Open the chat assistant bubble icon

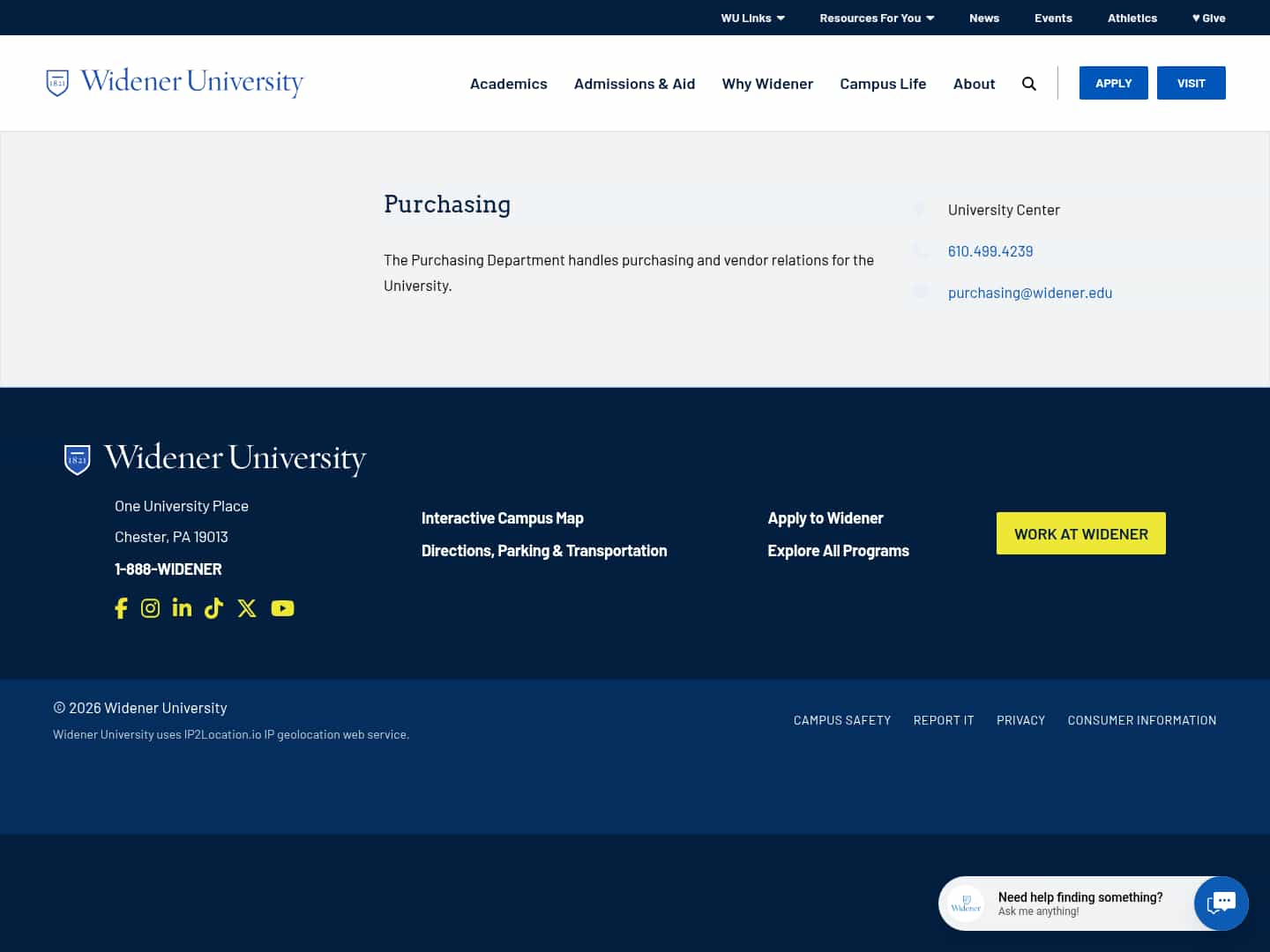1221,903
